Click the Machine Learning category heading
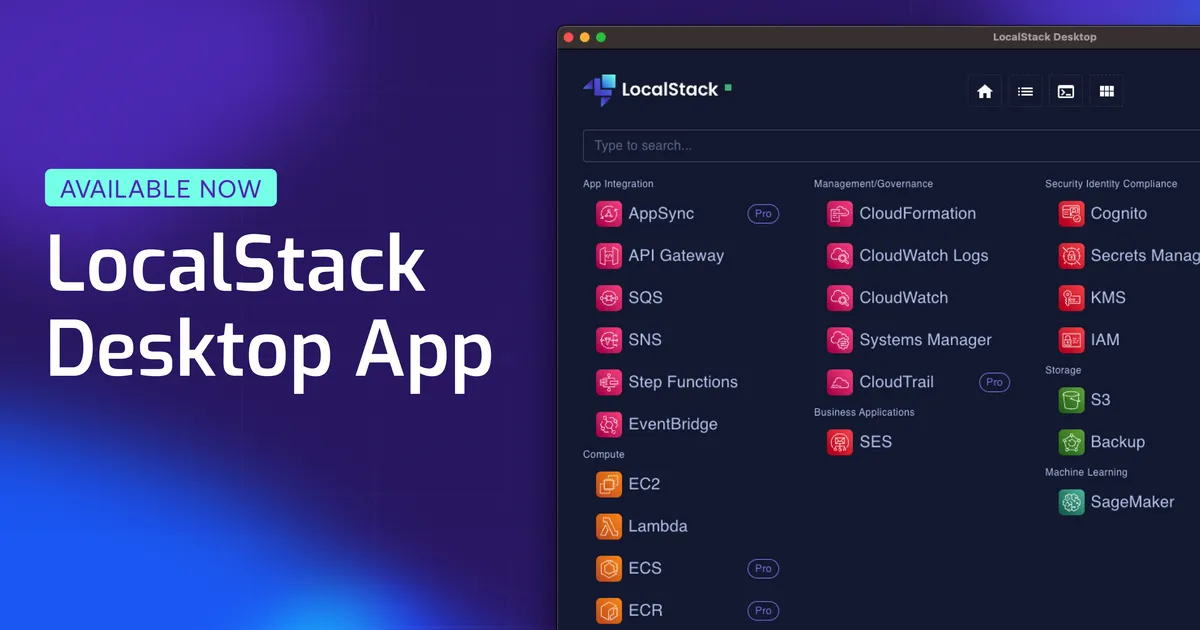The width and height of the screenshot is (1200, 630). point(1086,472)
